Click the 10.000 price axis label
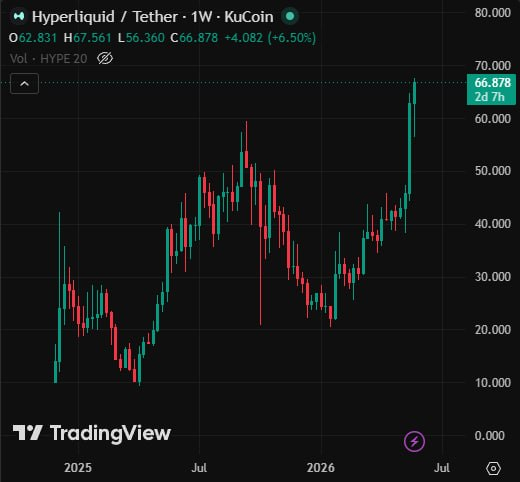Viewport: 520px width, 482px height. 493,382
